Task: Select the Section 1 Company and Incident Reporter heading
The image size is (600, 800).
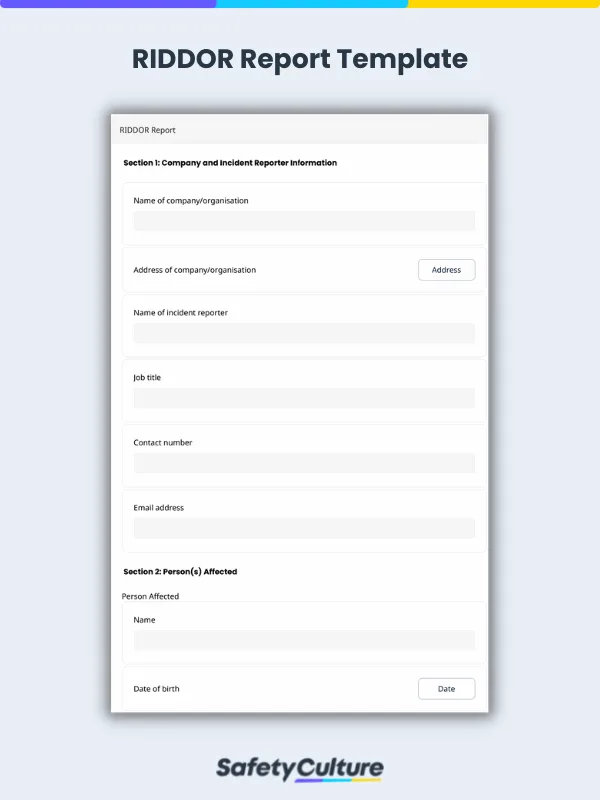Action: [230, 163]
